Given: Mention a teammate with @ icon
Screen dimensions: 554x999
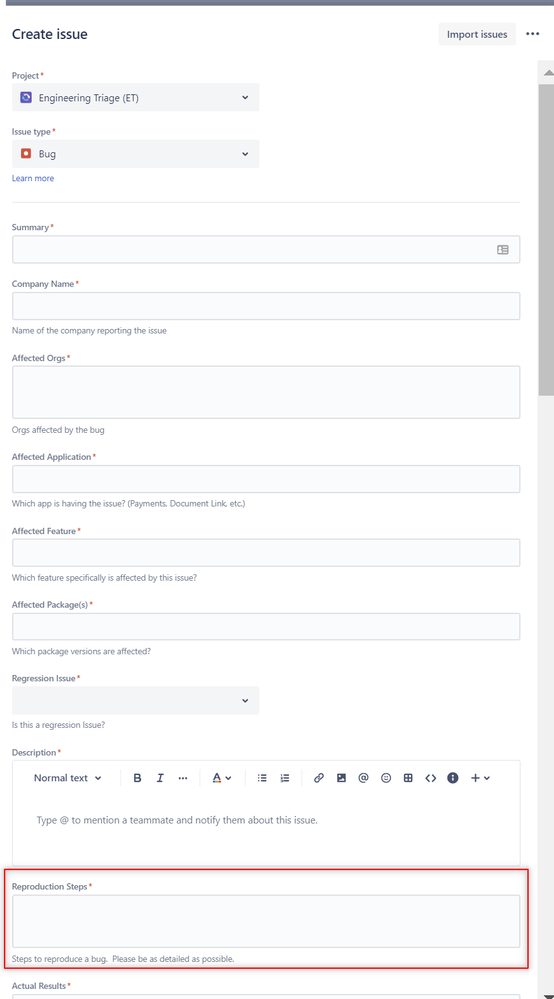Looking at the screenshot, I should click(x=364, y=778).
